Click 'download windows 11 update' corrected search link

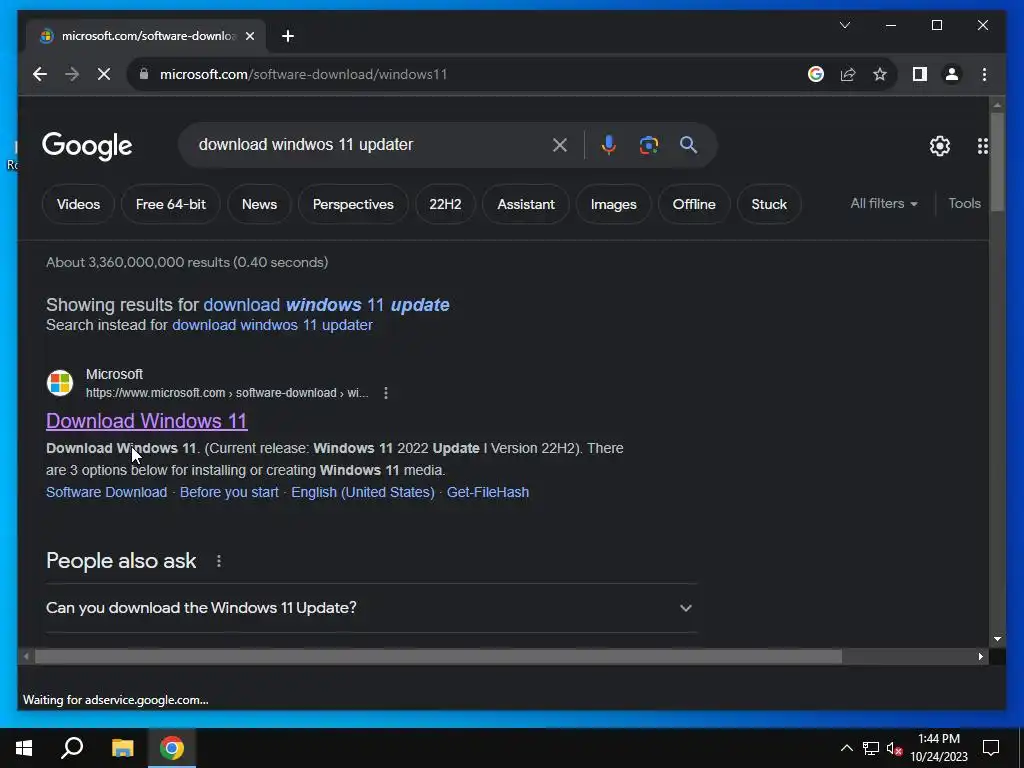327,305
